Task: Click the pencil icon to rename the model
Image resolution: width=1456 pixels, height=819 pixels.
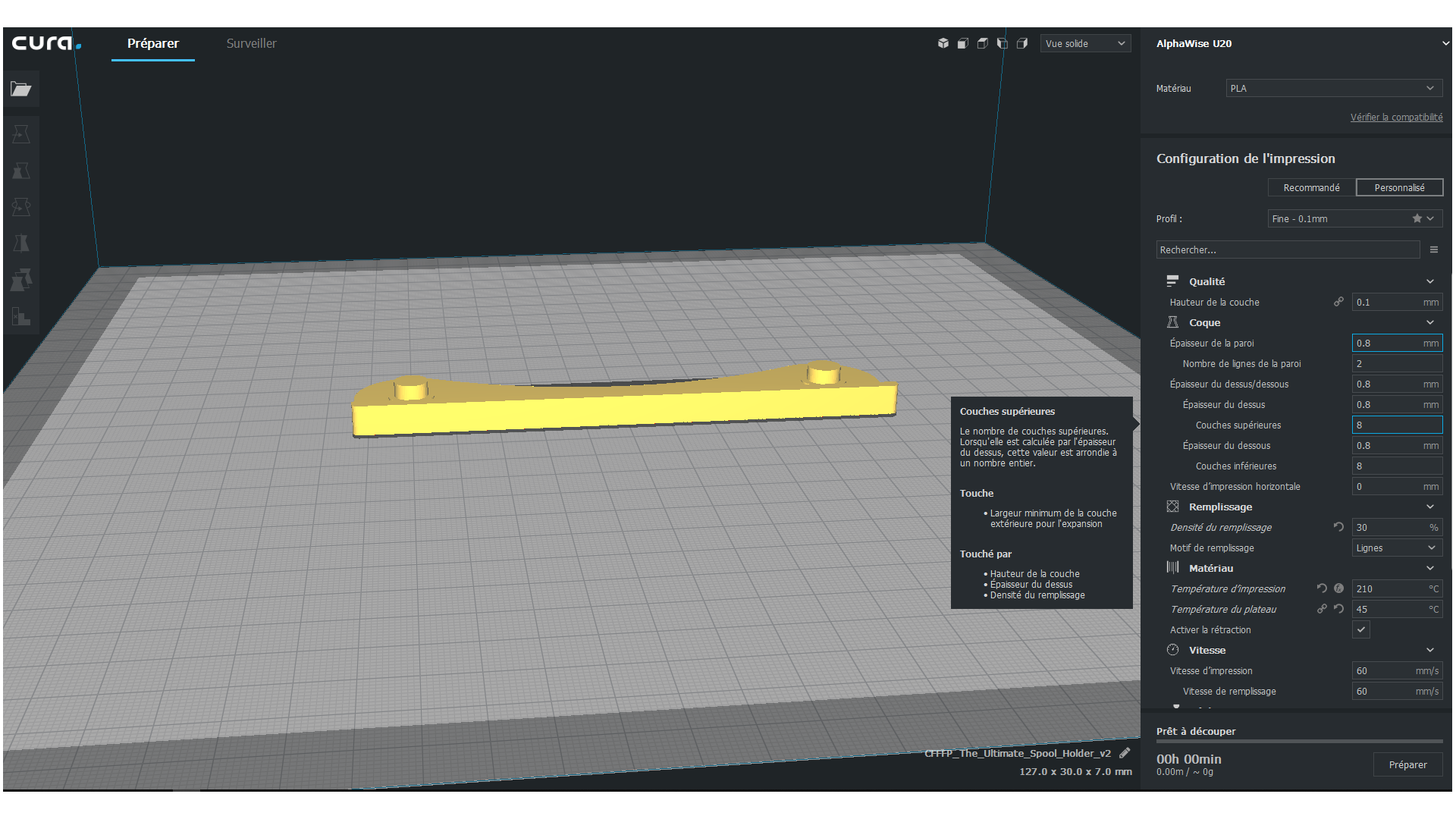Action: point(1125,753)
